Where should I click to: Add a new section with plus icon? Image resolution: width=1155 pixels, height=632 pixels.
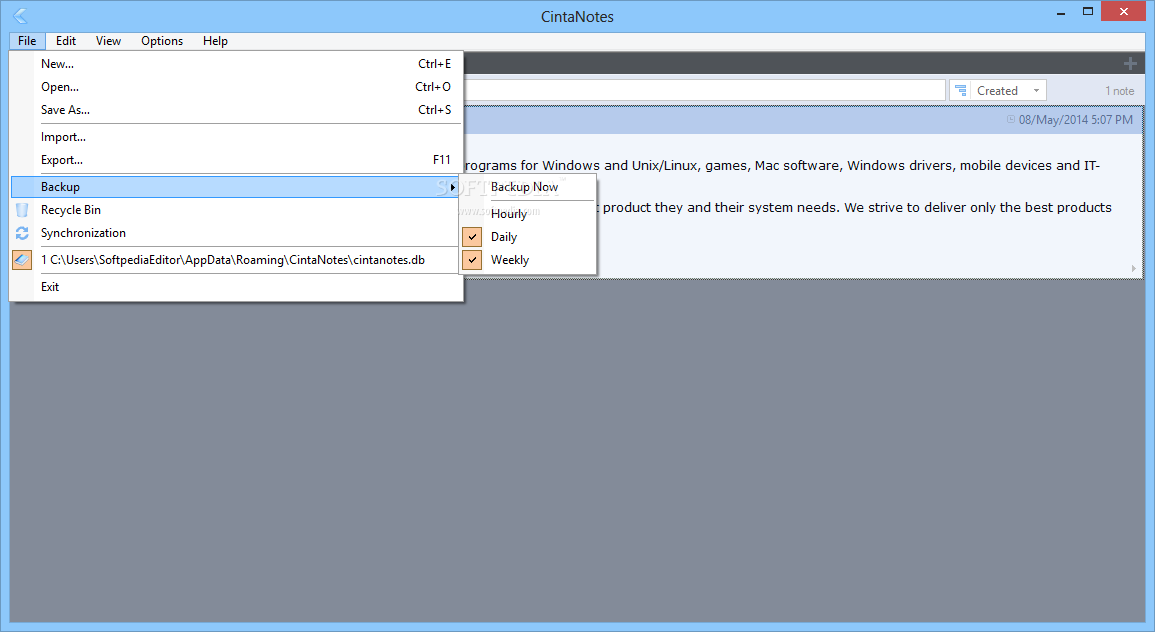coord(1130,64)
